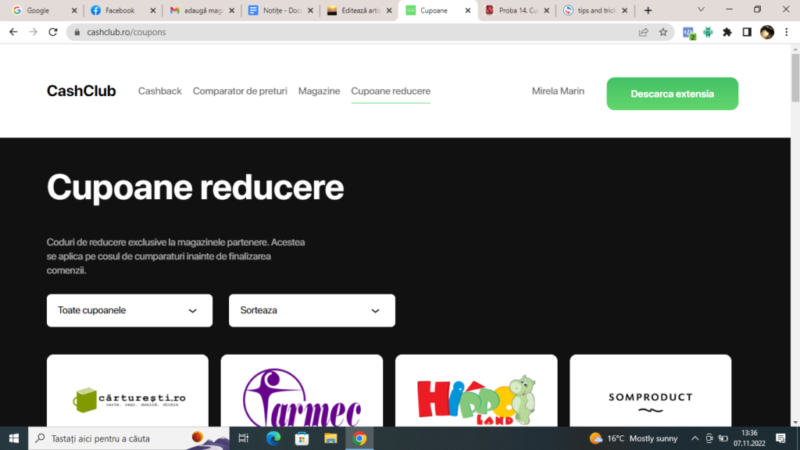The height and width of the screenshot is (450, 800).
Task: Show hidden system tray icons
Action: (695, 438)
